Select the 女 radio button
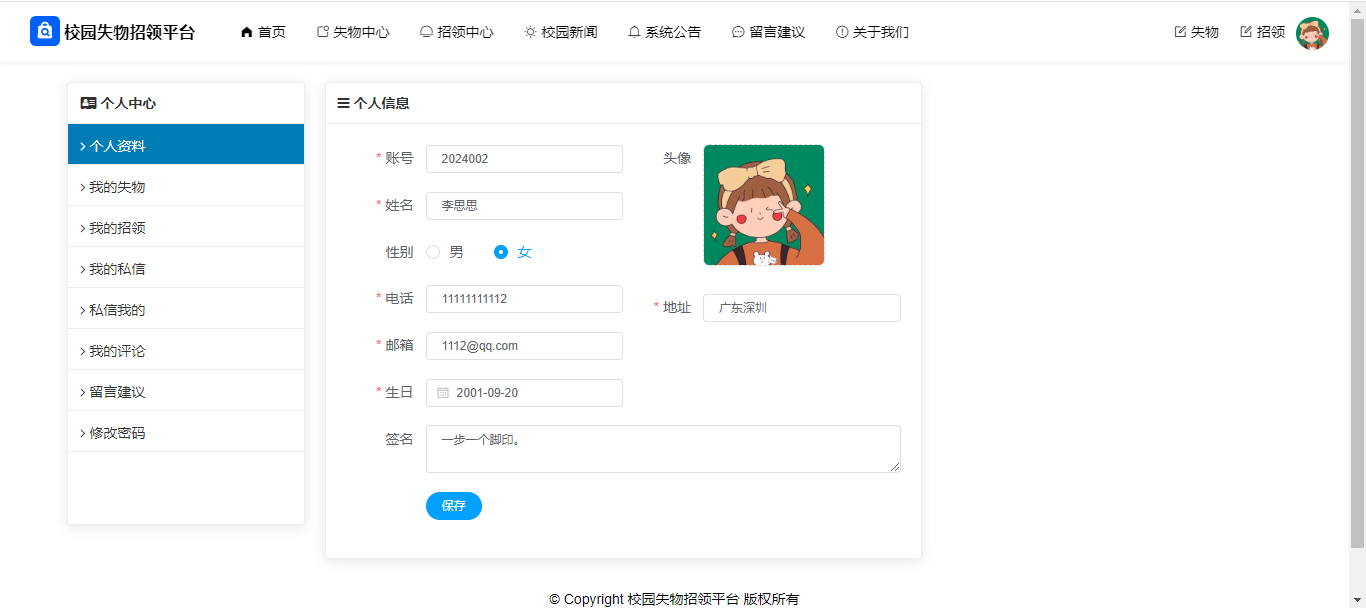The image size is (1366, 608). (501, 252)
